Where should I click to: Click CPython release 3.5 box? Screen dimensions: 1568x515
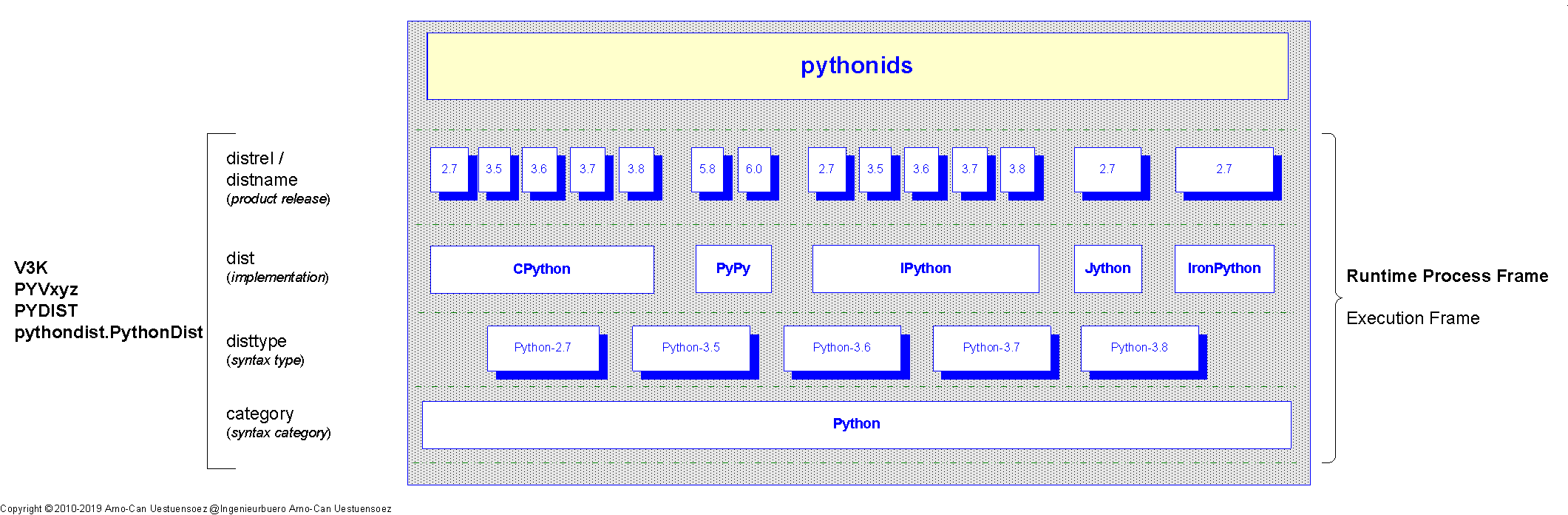494,169
